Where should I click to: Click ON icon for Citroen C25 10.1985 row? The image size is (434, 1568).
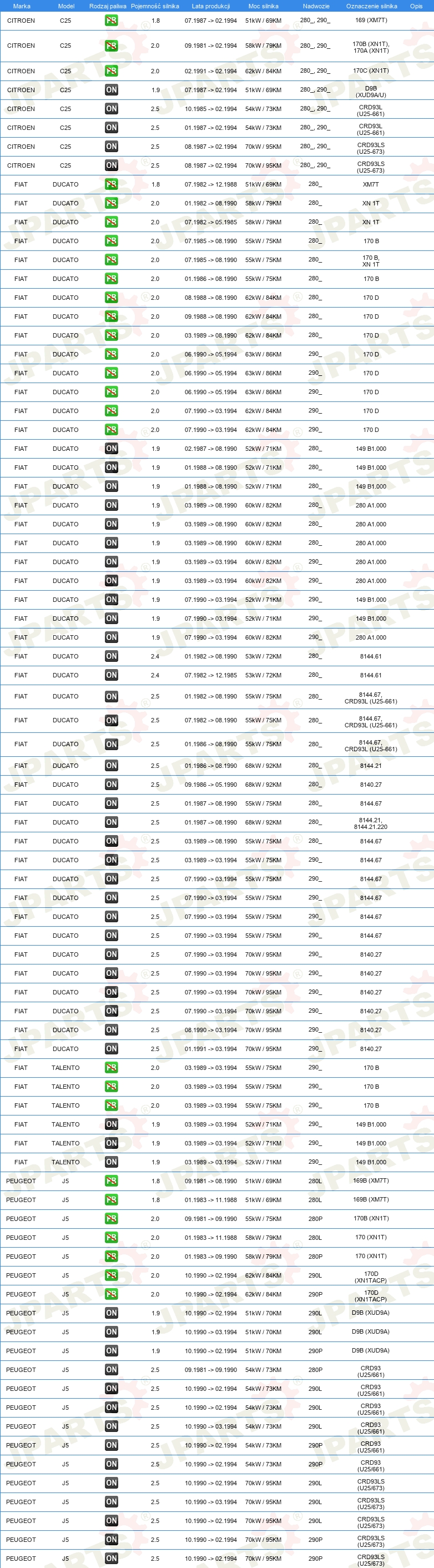tap(112, 109)
